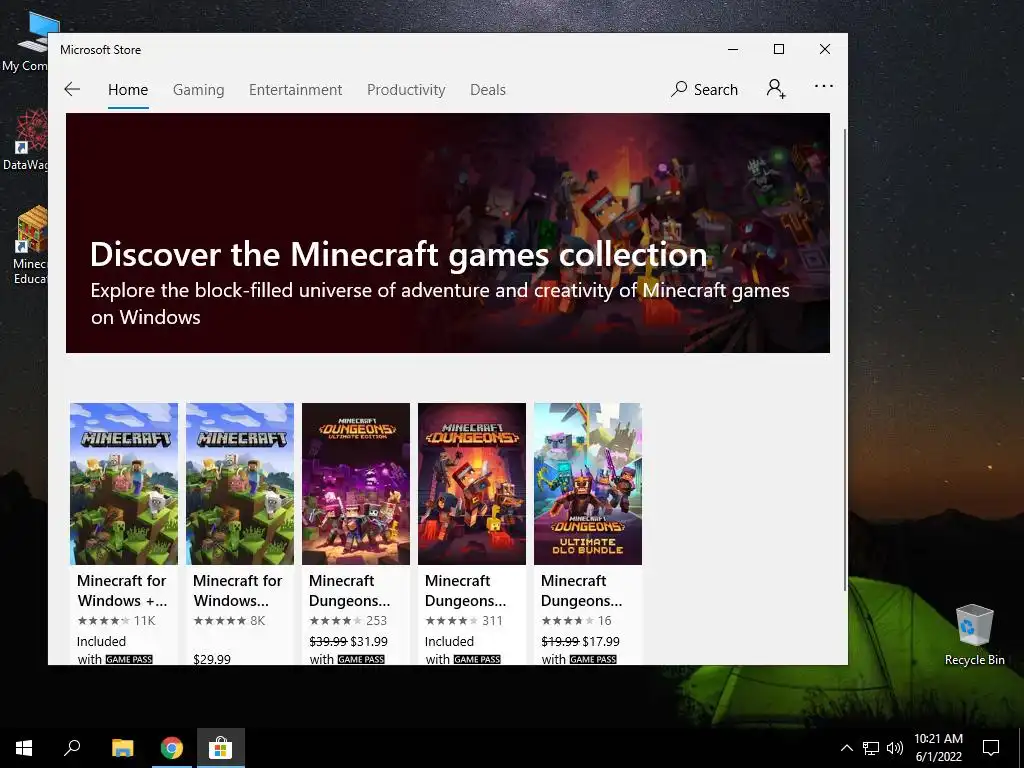Open the sign-in account icon
1024x768 pixels.
click(x=776, y=88)
